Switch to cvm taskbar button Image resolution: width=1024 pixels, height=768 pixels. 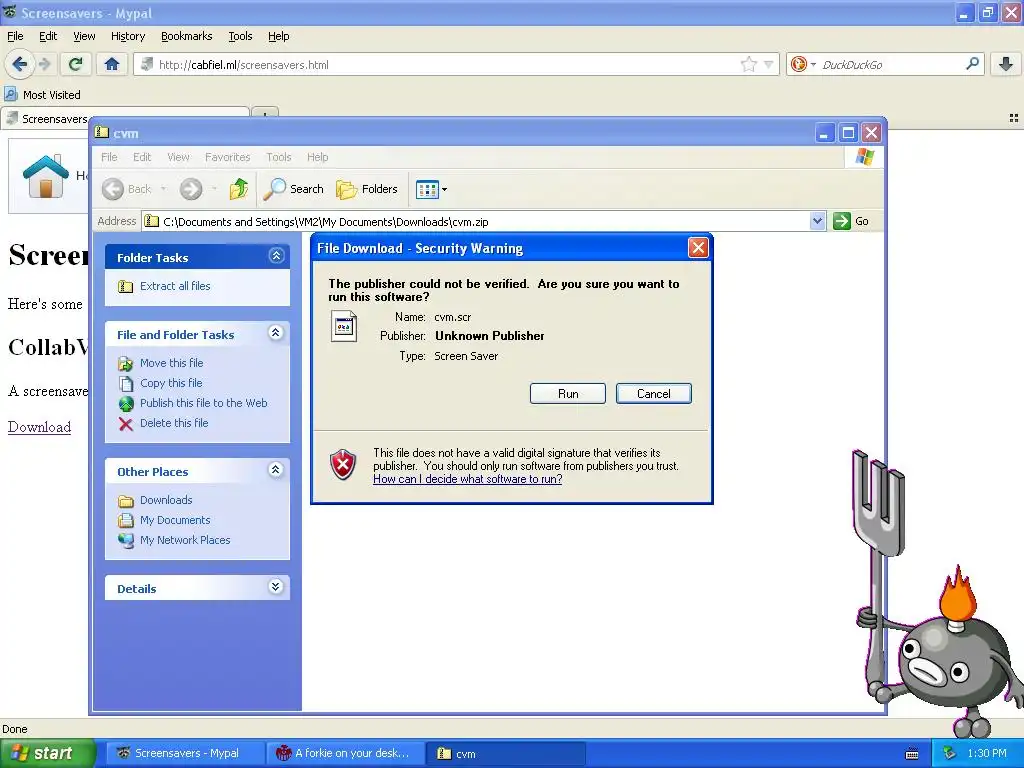[x=505, y=754]
